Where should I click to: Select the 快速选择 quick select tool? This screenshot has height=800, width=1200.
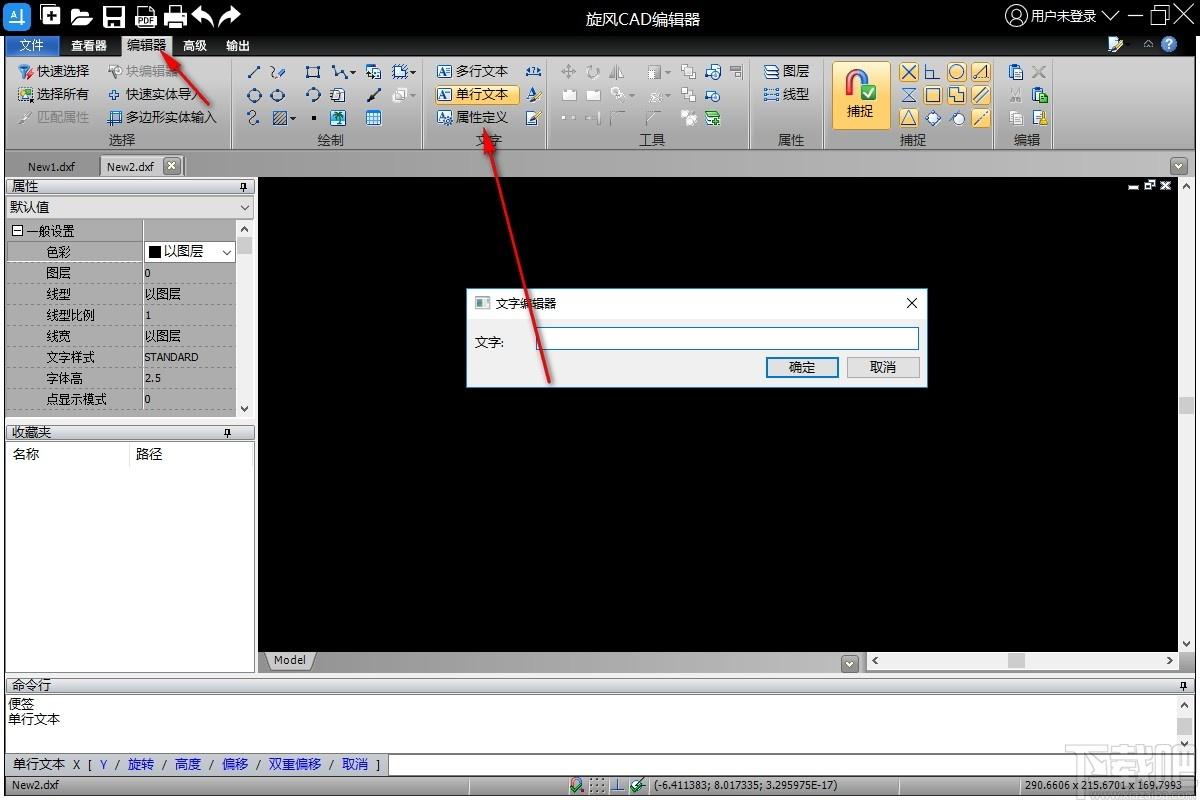(x=54, y=71)
